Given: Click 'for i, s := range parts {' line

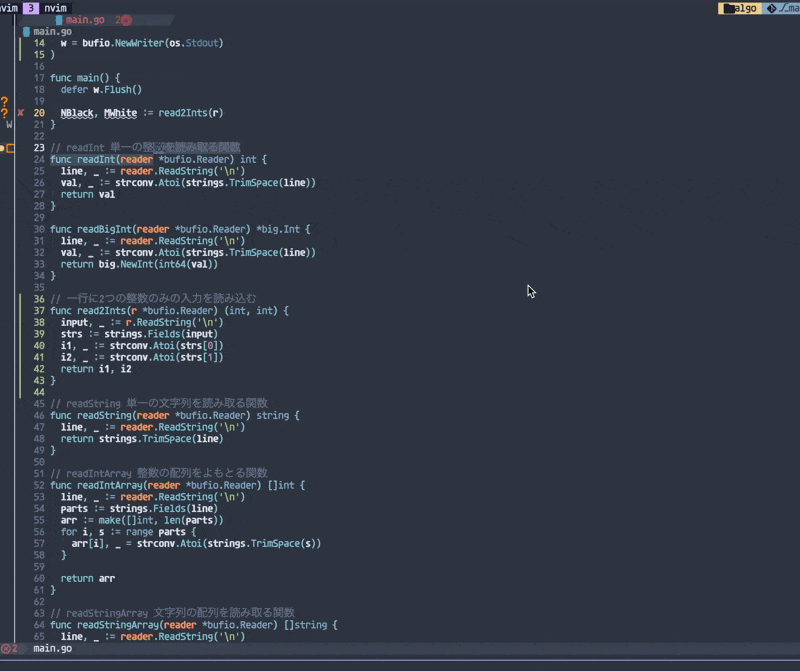Looking at the screenshot, I should pos(128,532).
